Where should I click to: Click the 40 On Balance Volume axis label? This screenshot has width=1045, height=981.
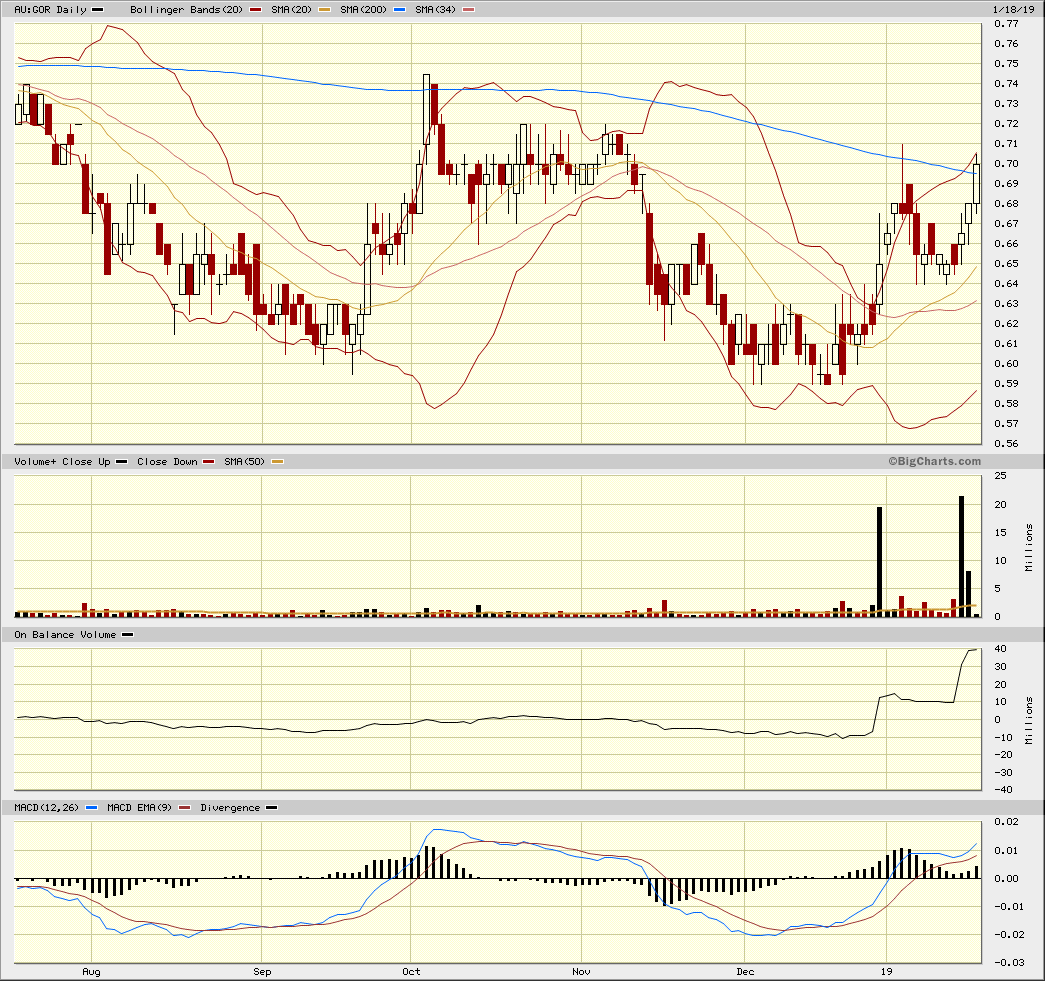point(1000,648)
